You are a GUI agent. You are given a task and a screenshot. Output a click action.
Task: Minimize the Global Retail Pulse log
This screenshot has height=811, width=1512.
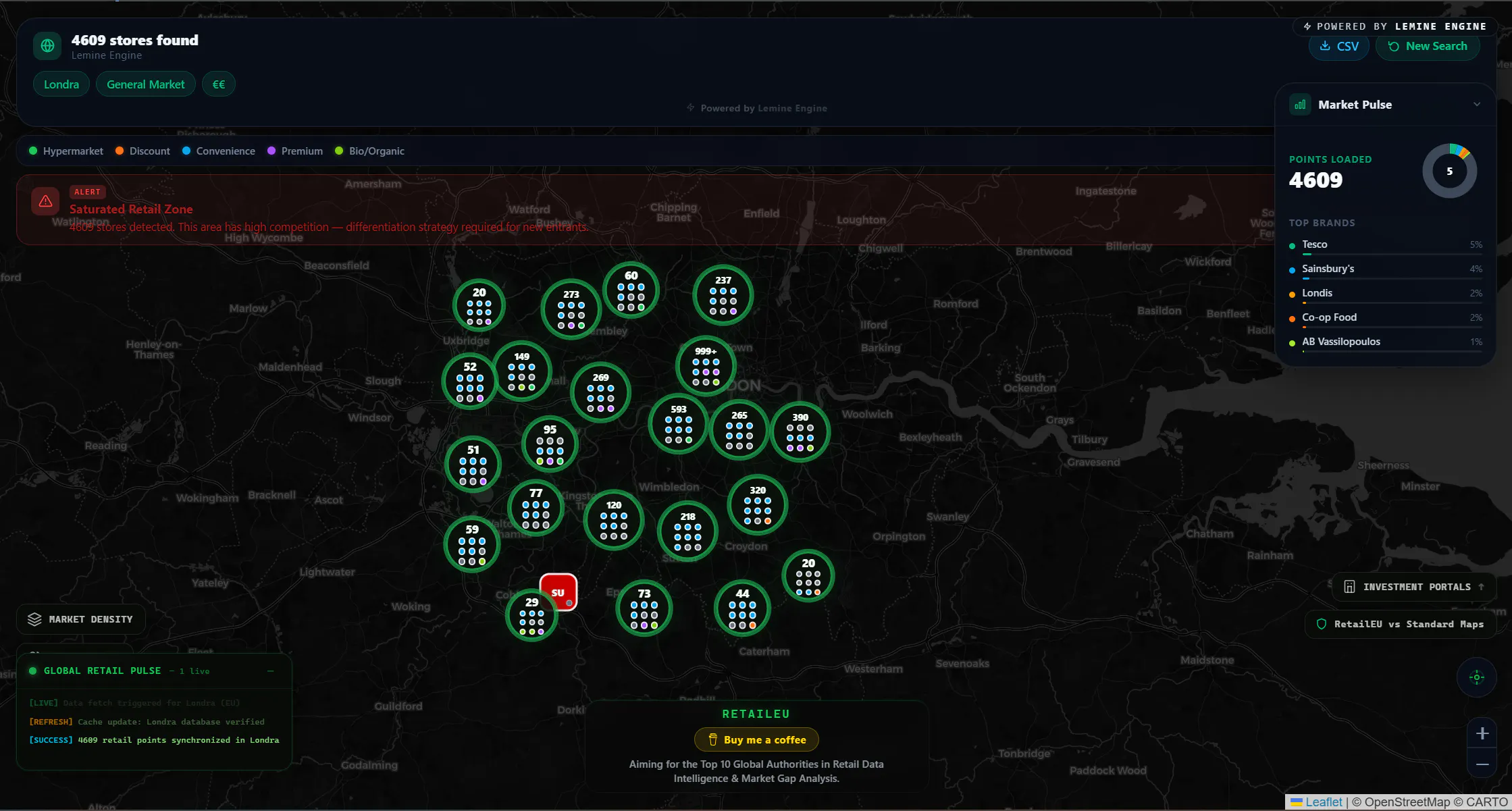(271, 671)
